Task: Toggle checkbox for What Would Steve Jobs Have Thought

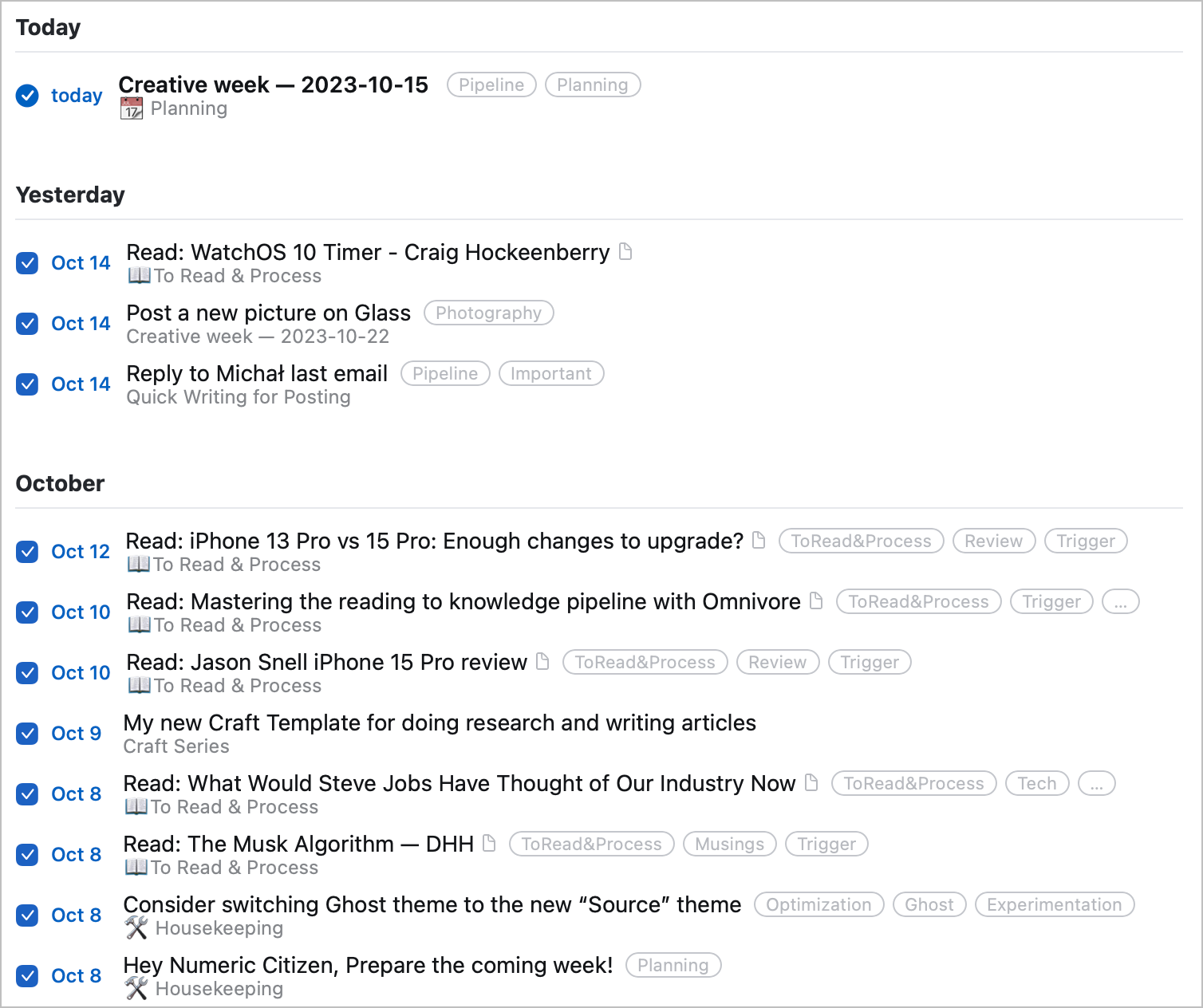Action: pyautogui.click(x=27, y=794)
